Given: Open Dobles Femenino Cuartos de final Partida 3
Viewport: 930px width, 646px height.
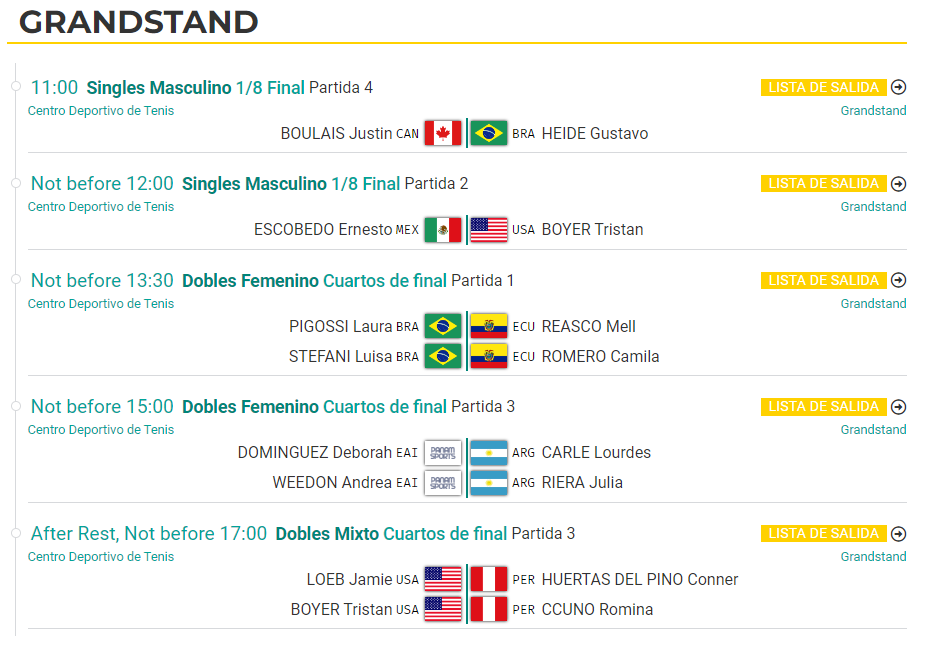Looking at the screenshot, I should [x=348, y=407].
